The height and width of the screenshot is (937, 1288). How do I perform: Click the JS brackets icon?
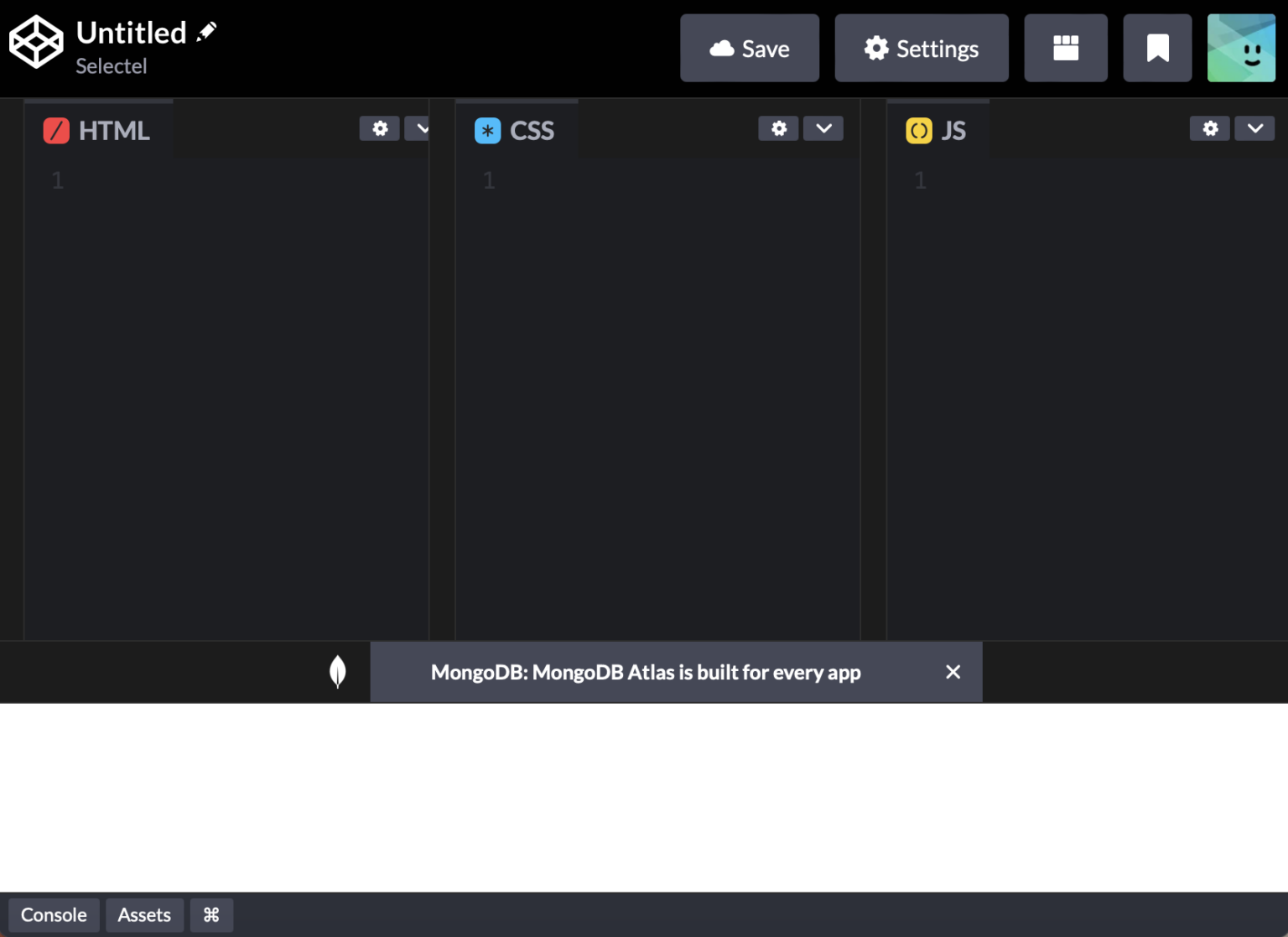(919, 130)
